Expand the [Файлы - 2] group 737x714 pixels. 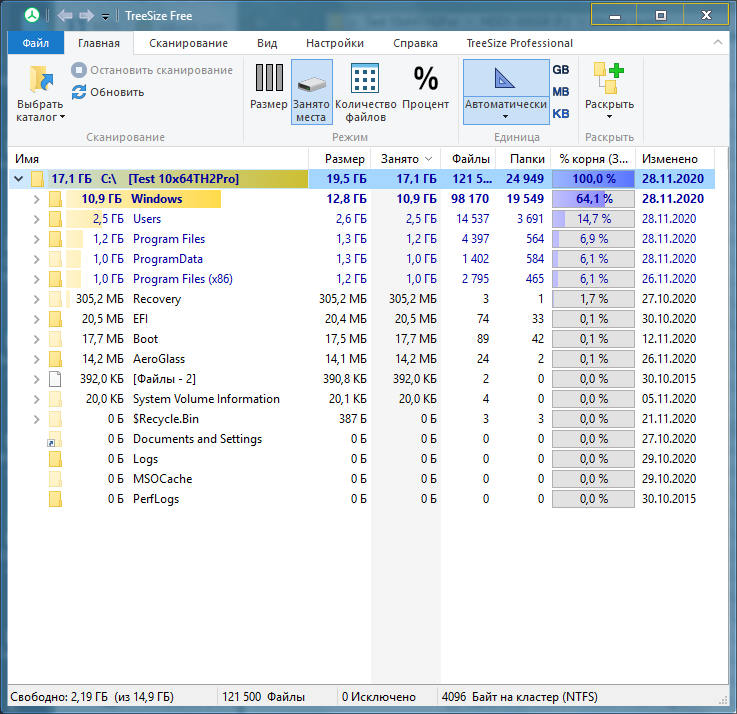pos(36,379)
